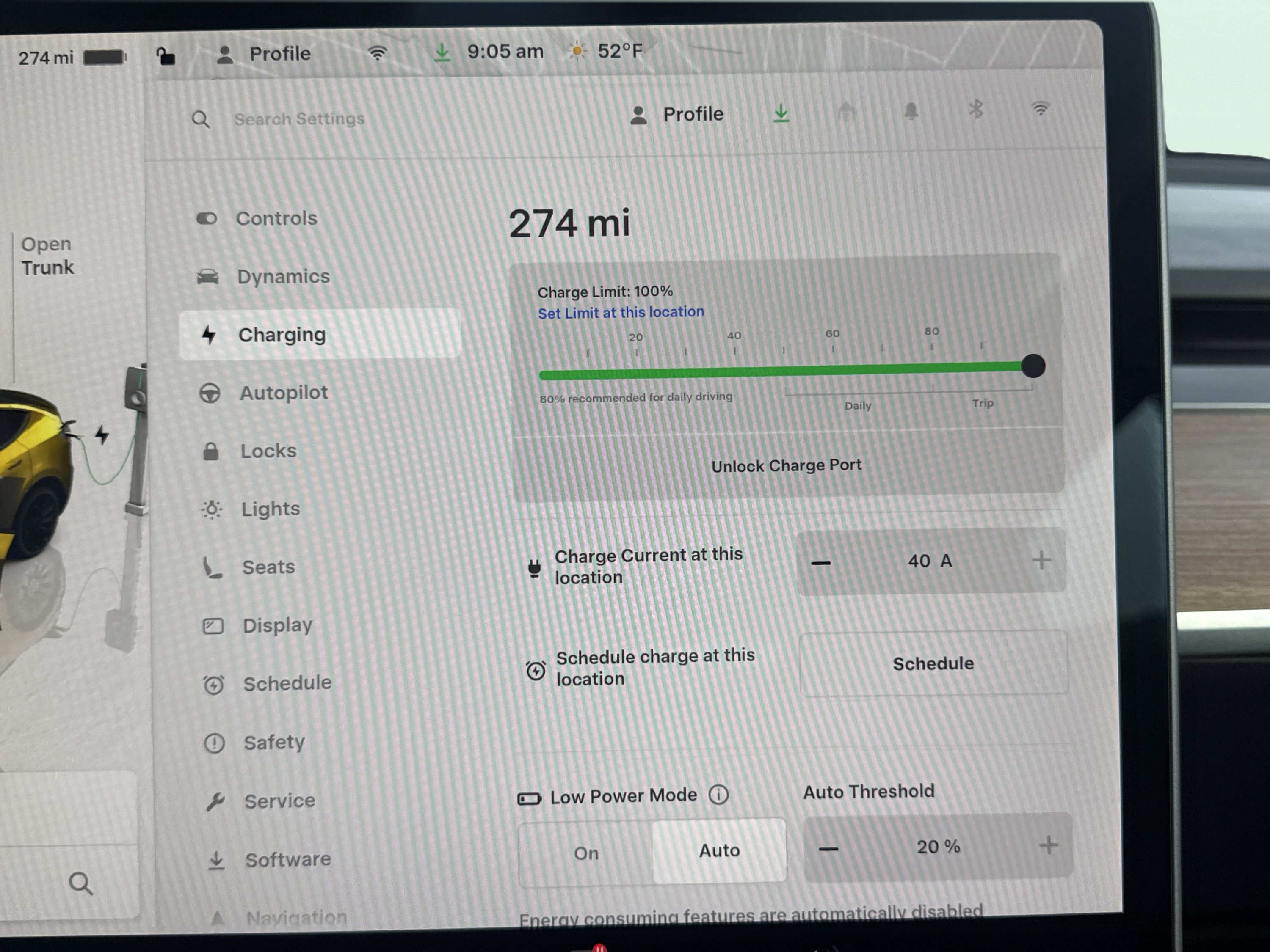This screenshot has width=1270, height=952.
Task: Tap the green software download icon in settings header
Action: point(781,113)
